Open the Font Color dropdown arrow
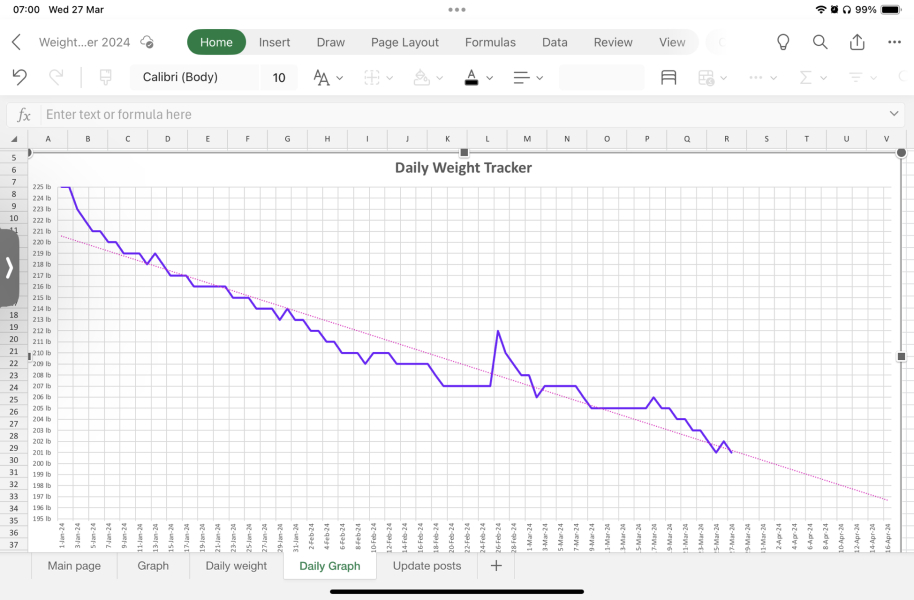Viewport: 914px width, 600px height. (489, 77)
